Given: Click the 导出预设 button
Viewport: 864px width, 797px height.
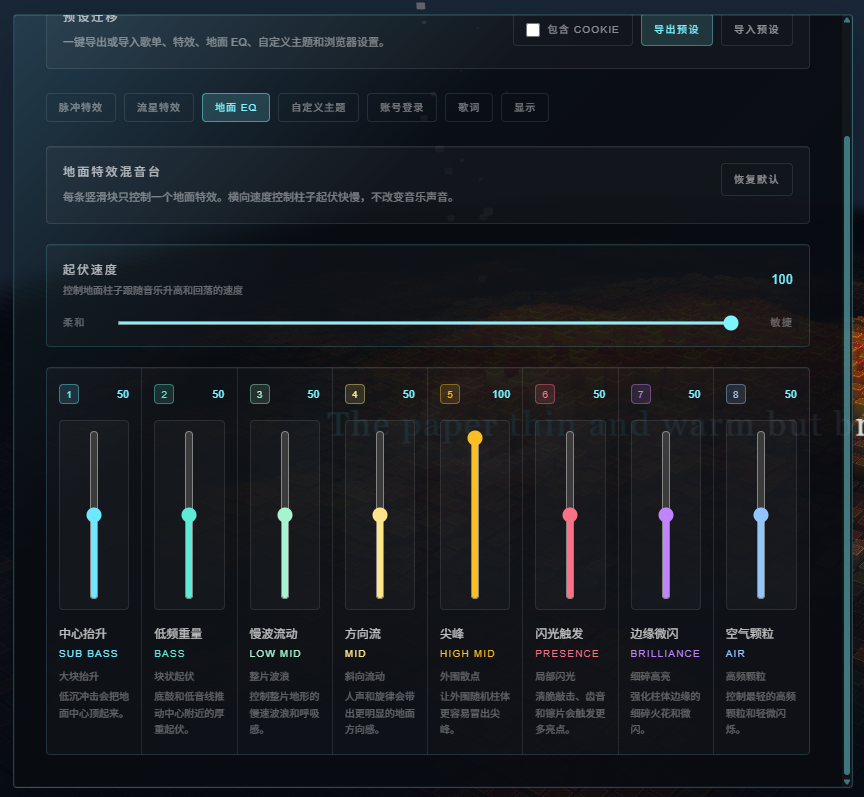Looking at the screenshot, I should 677,30.
